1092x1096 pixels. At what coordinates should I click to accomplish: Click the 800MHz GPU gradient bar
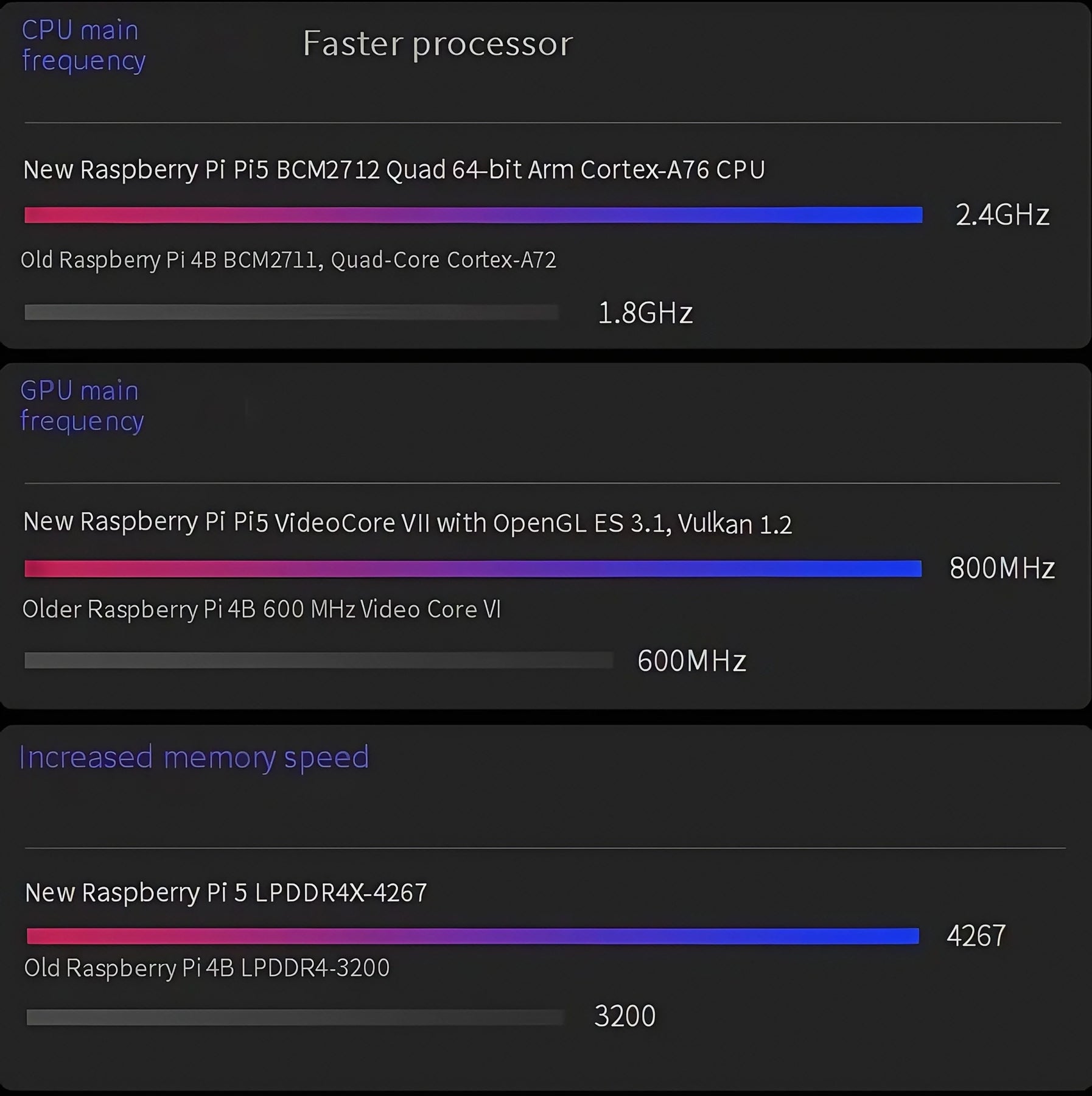(x=472, y=569)
